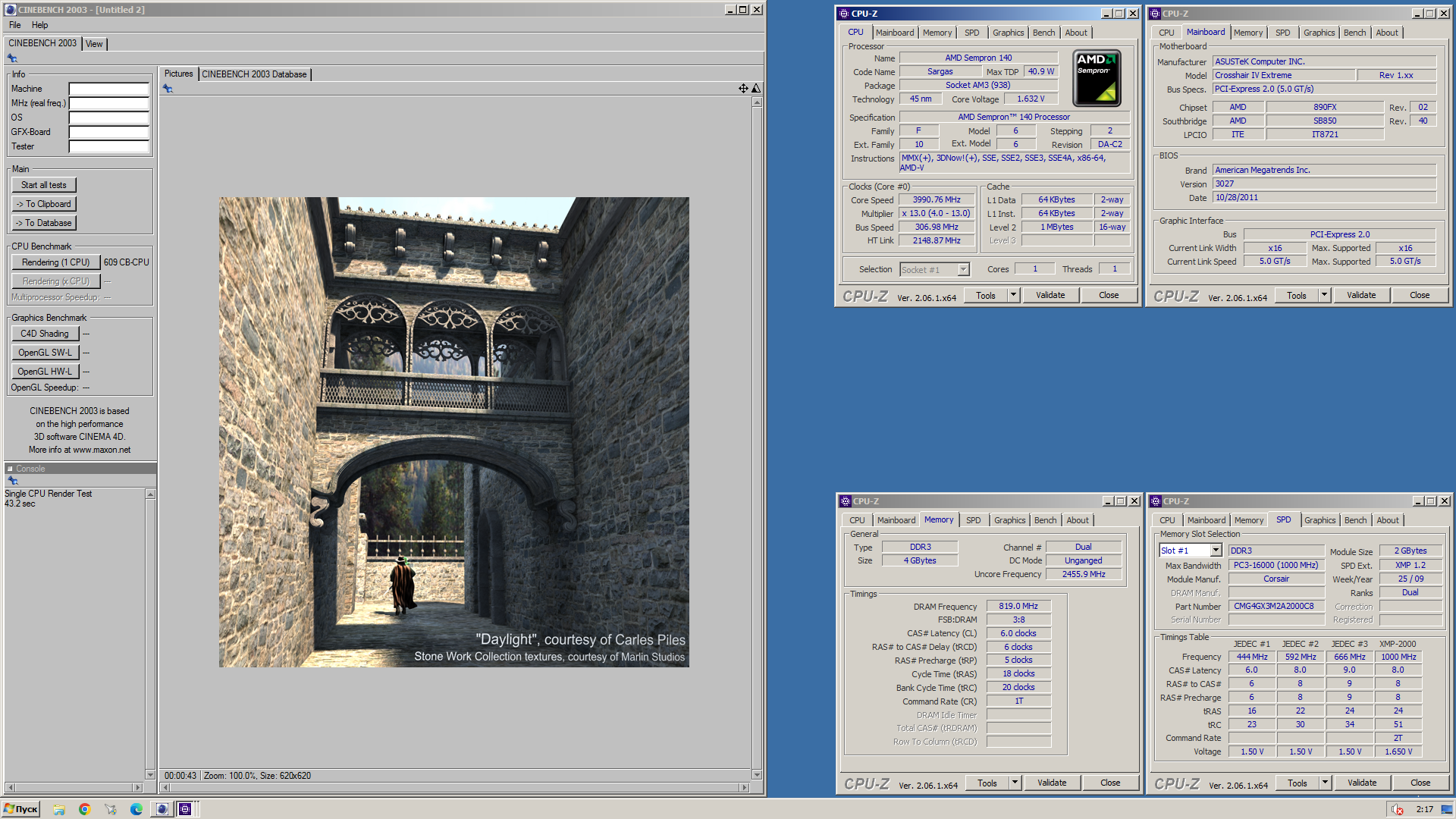Click the CPU-Z title icon in the SPD window

(1156, 501)
